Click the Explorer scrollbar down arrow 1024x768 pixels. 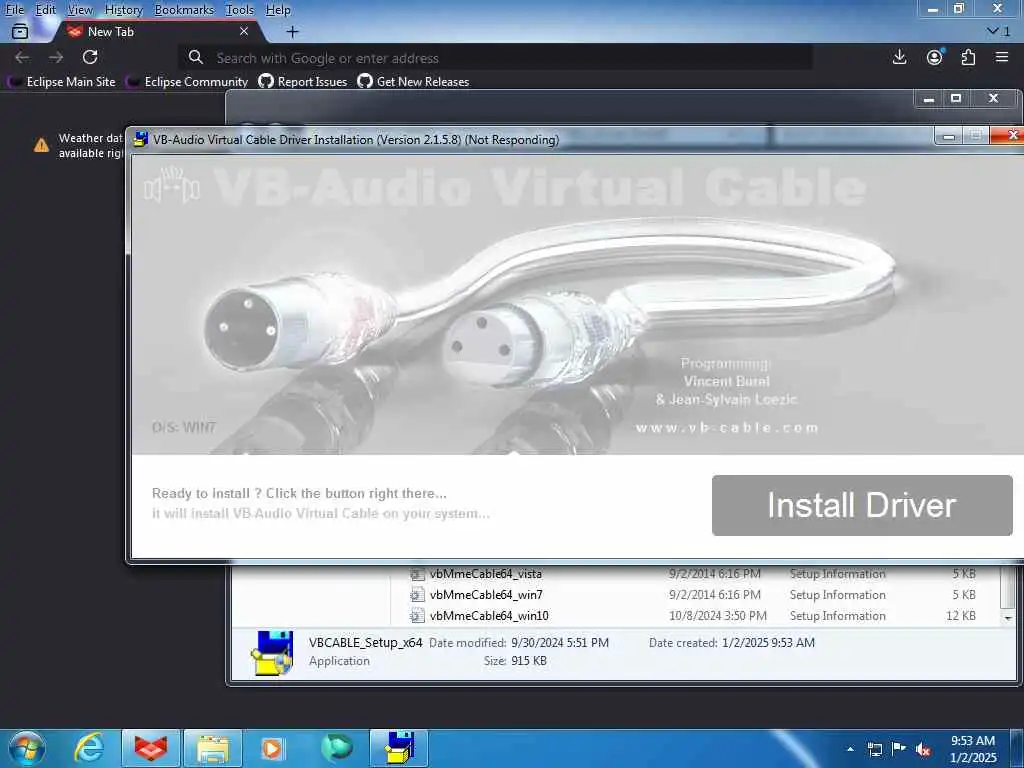(1008, 617)
